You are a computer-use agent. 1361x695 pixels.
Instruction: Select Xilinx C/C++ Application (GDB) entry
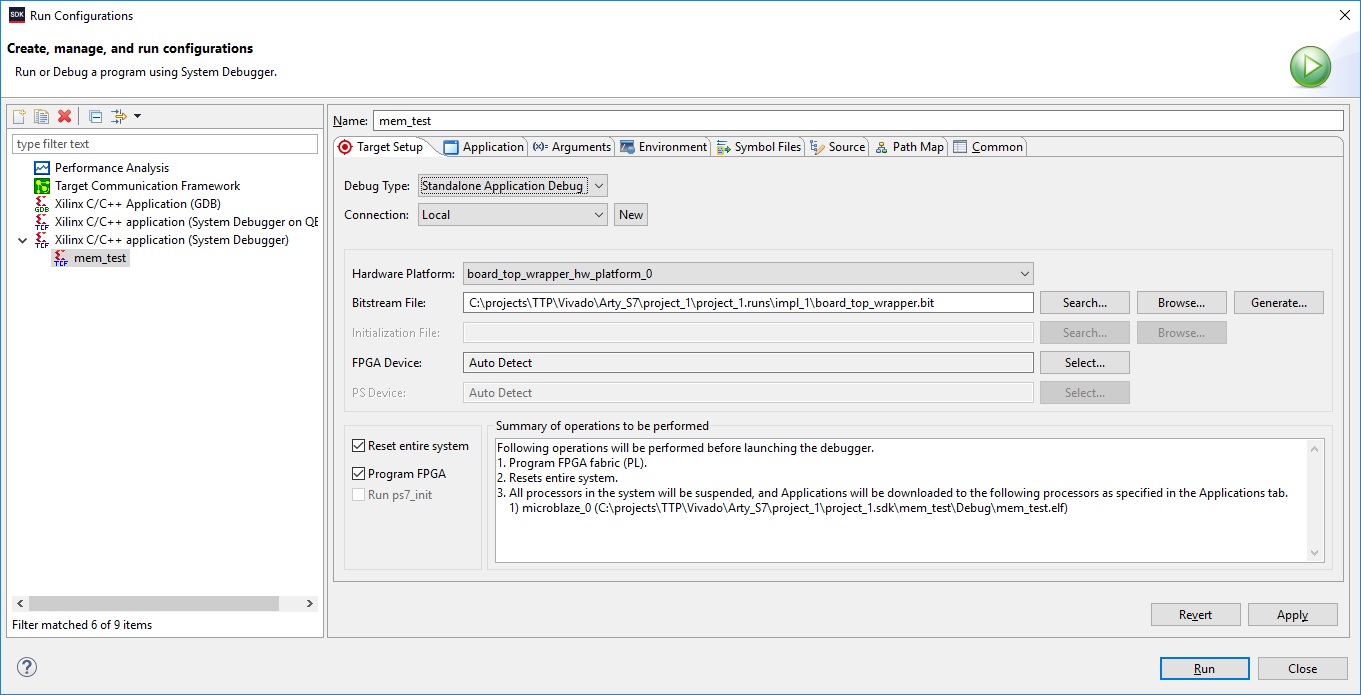pos(137,204)
